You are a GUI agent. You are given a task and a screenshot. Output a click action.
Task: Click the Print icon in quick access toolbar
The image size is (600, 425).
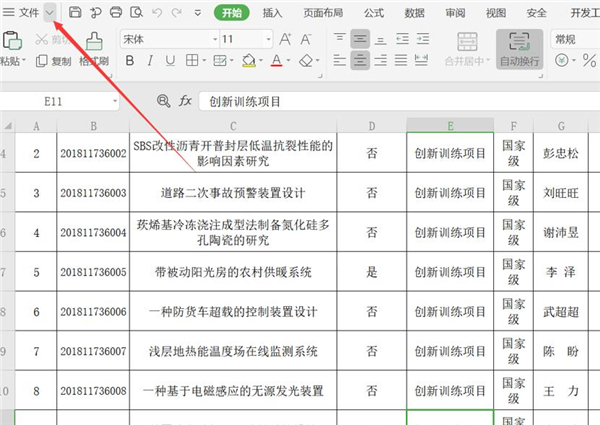pyautogui.click(x=115, y=12)
